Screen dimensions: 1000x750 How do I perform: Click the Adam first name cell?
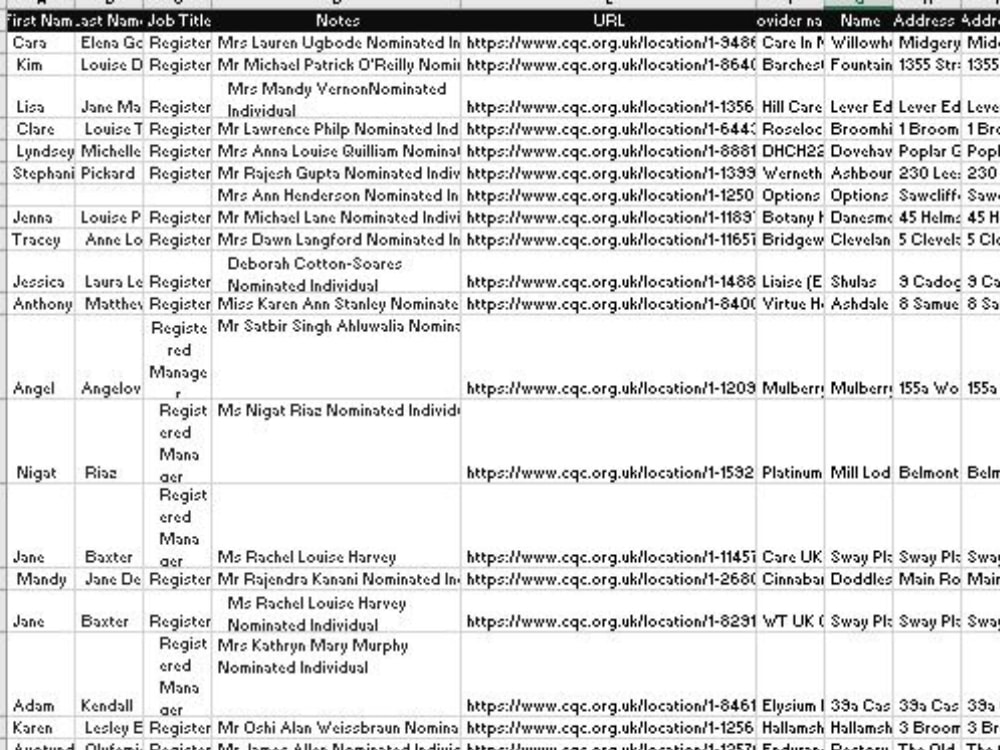pyautogui.click(x=41, y=675)
